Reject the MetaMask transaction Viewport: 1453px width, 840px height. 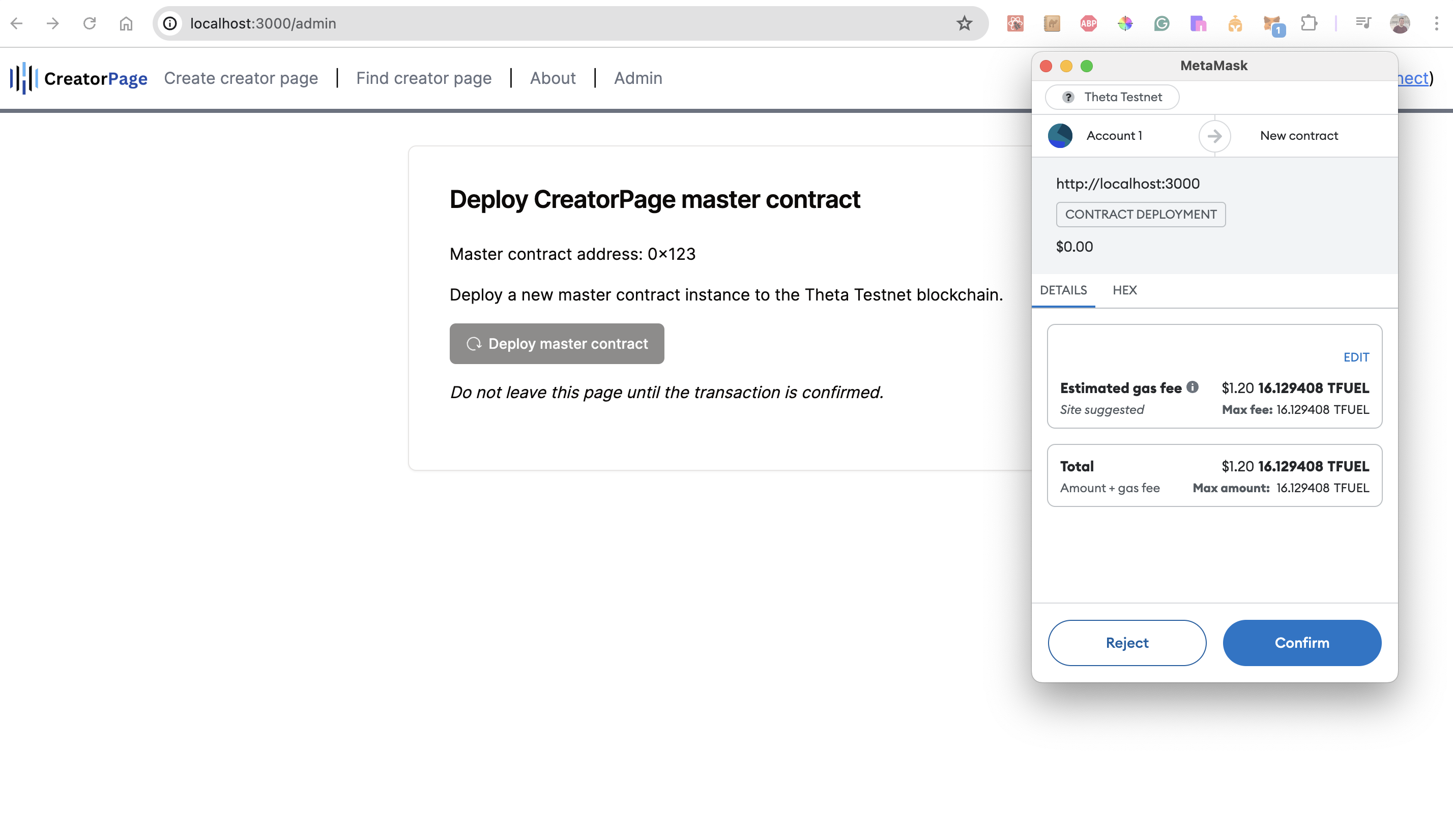pyautogui.click(x=1127, y=643)
